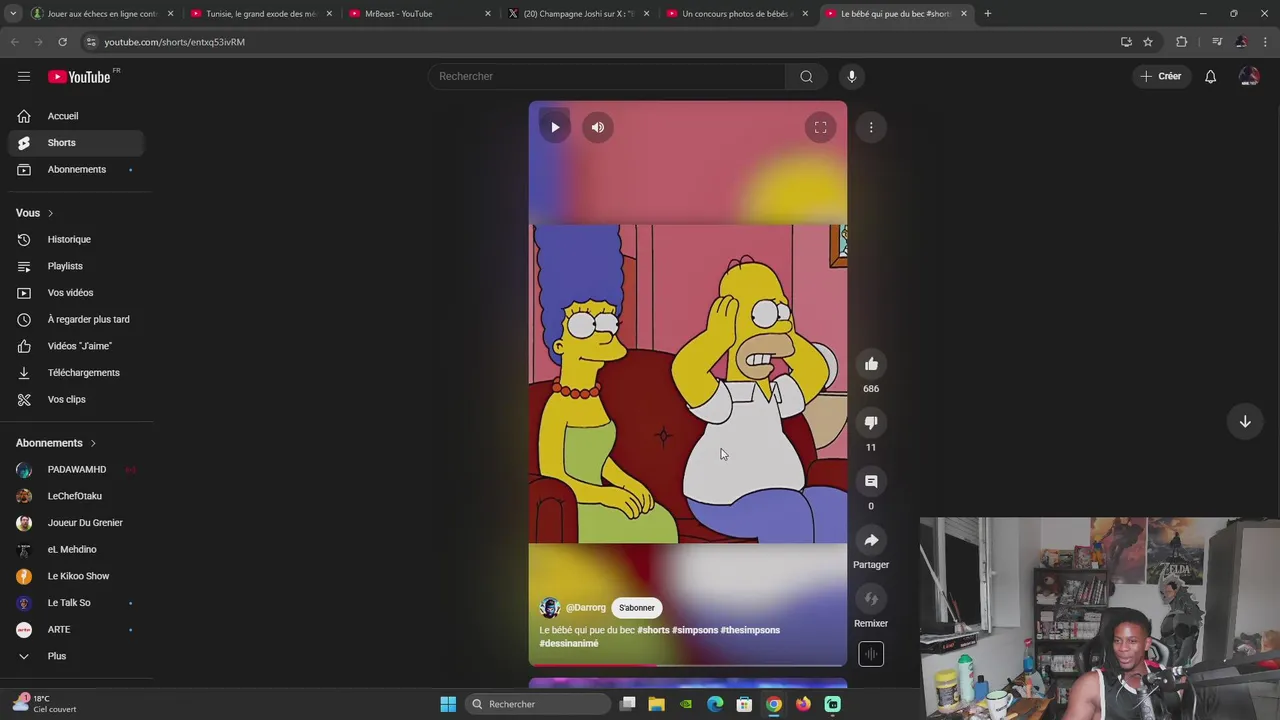The width and height of the screenshot is (1280, 720).
Task: Open the Chrome extensions puzzle icon
Action: coord(1182,42)
